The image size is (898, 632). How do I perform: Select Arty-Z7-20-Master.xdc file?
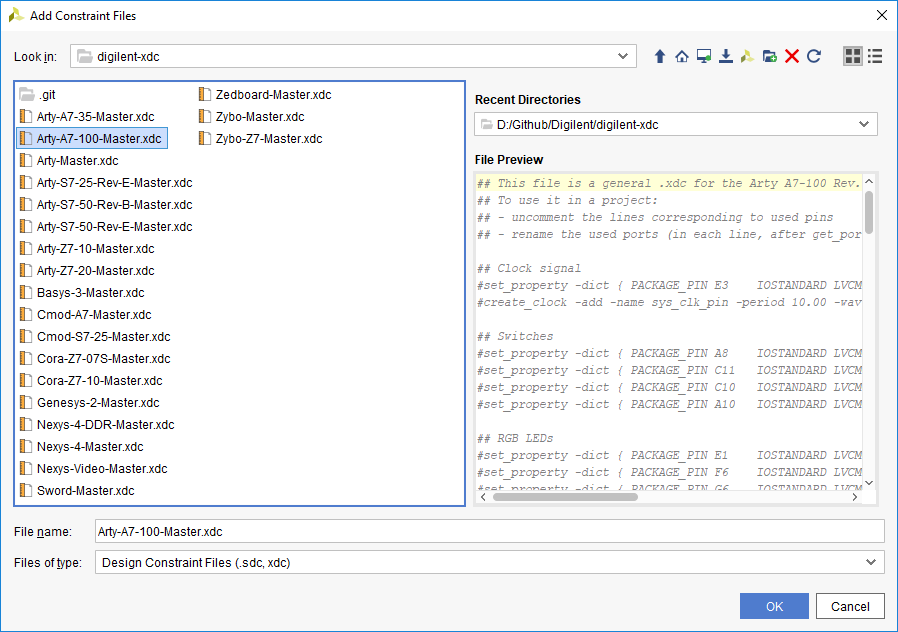87,271
